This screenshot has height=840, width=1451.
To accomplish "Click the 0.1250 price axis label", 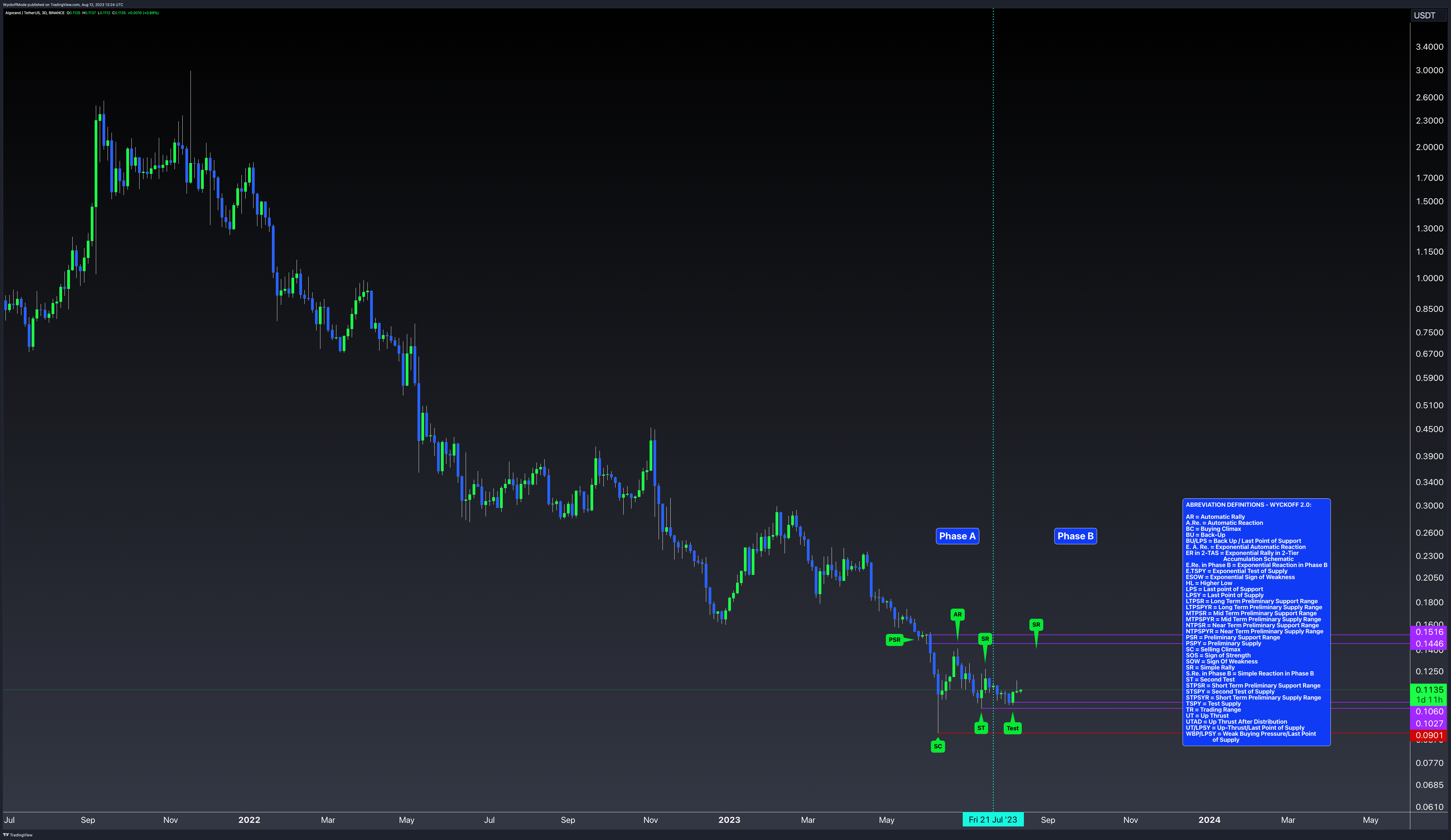I will coord(1430,671).
